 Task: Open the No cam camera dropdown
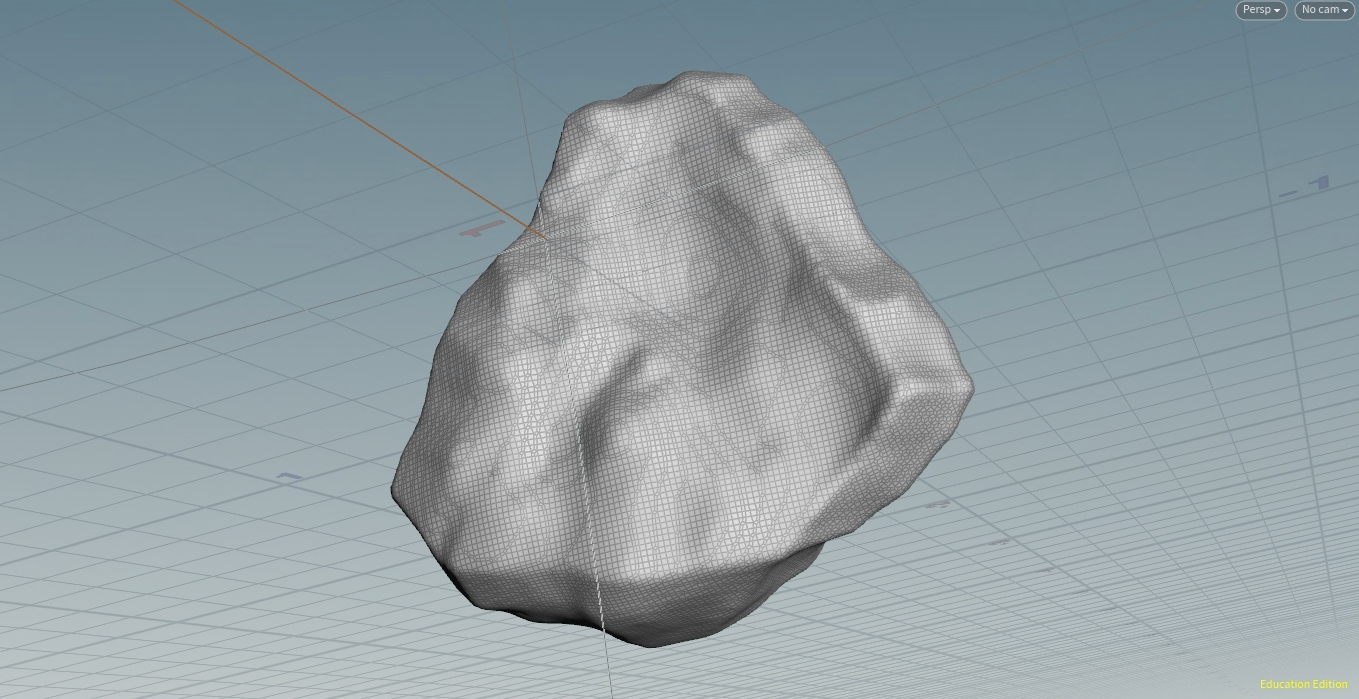[x=1323, y=10]
